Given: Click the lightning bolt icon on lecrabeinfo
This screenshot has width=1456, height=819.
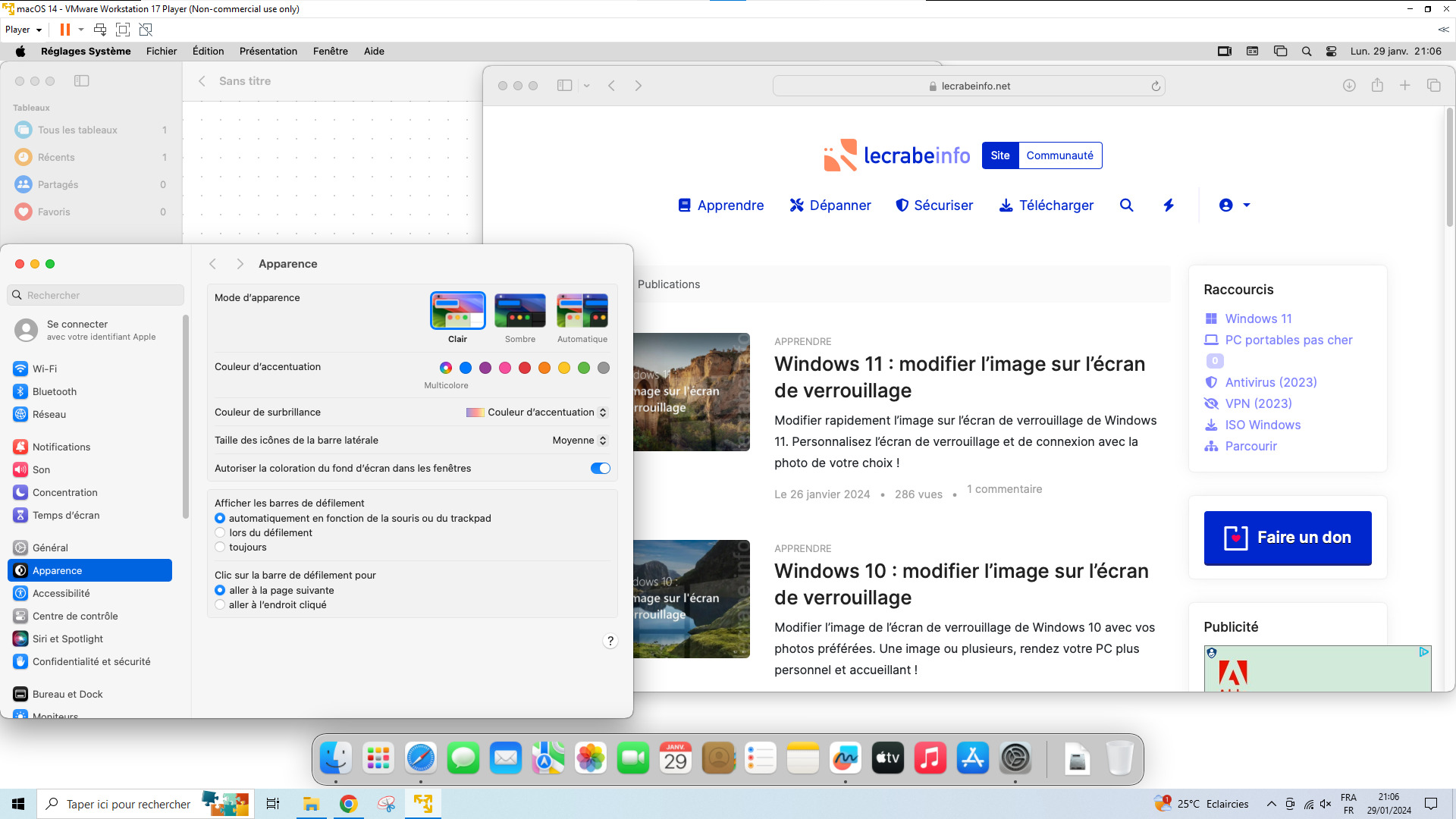Looking at the screenshot, I should (1169, 205).
